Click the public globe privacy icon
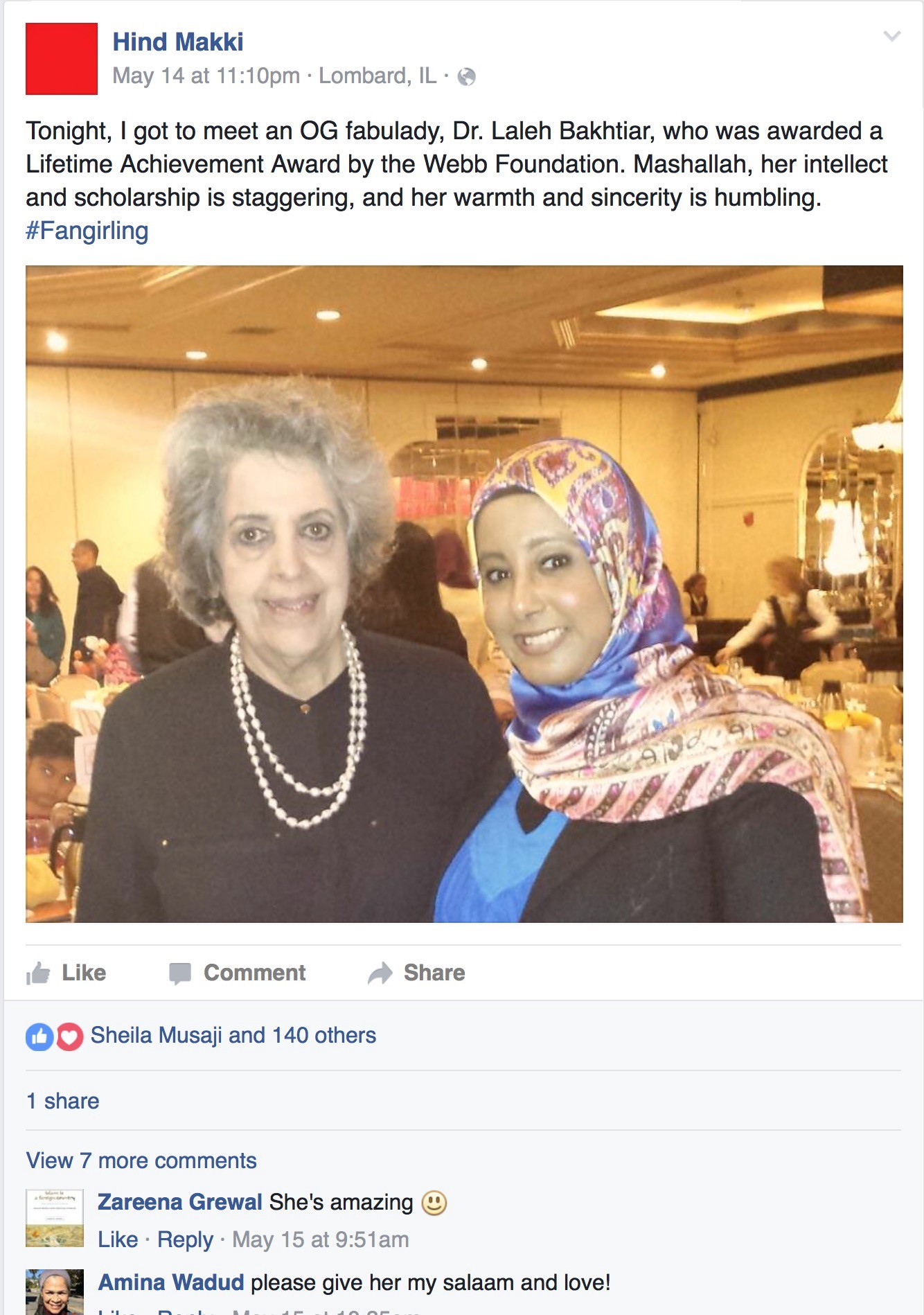Image resolution: width=924 pixels, height=1315 pixels. point(467,76)
